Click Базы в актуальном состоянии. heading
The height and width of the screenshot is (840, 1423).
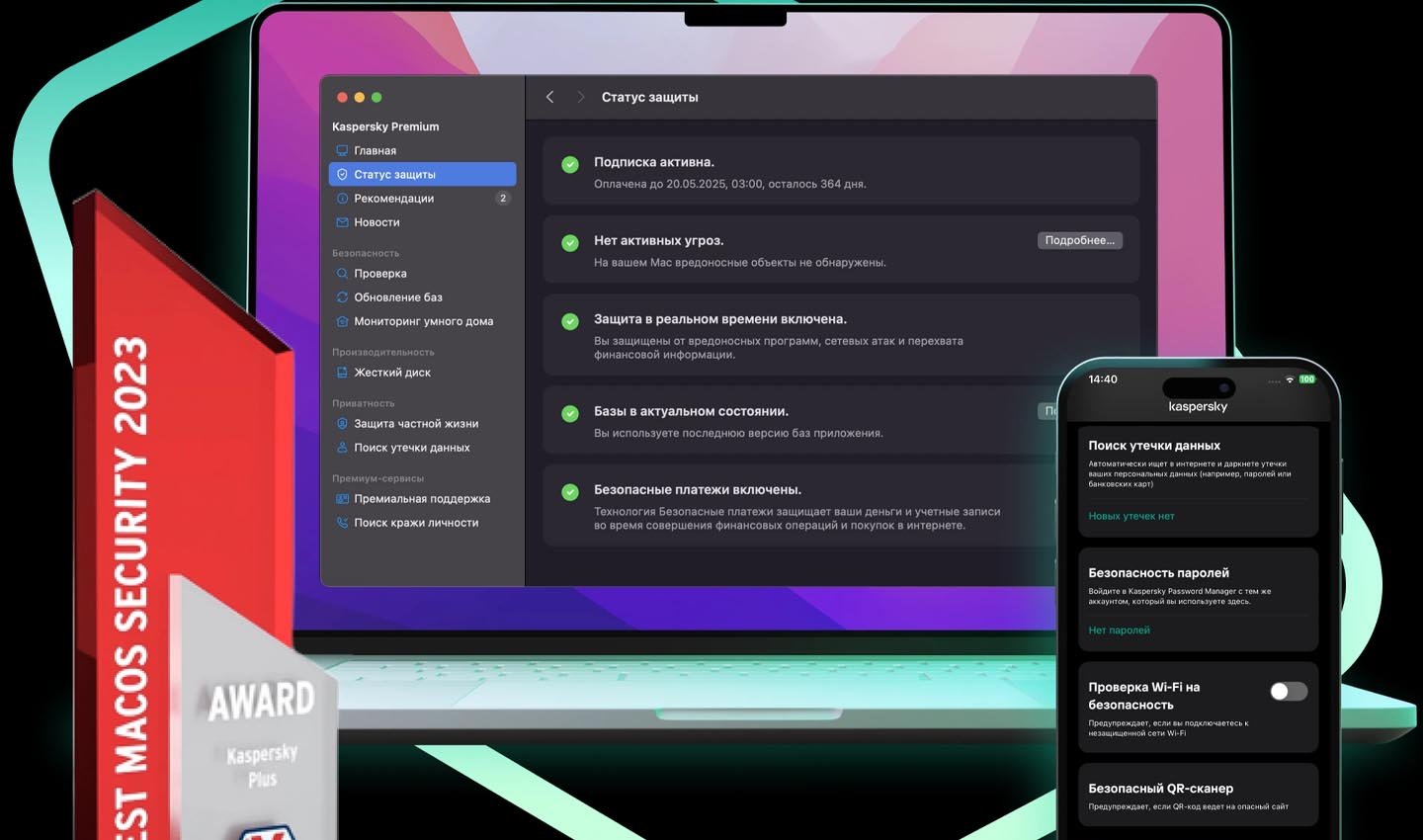point(691,411)
